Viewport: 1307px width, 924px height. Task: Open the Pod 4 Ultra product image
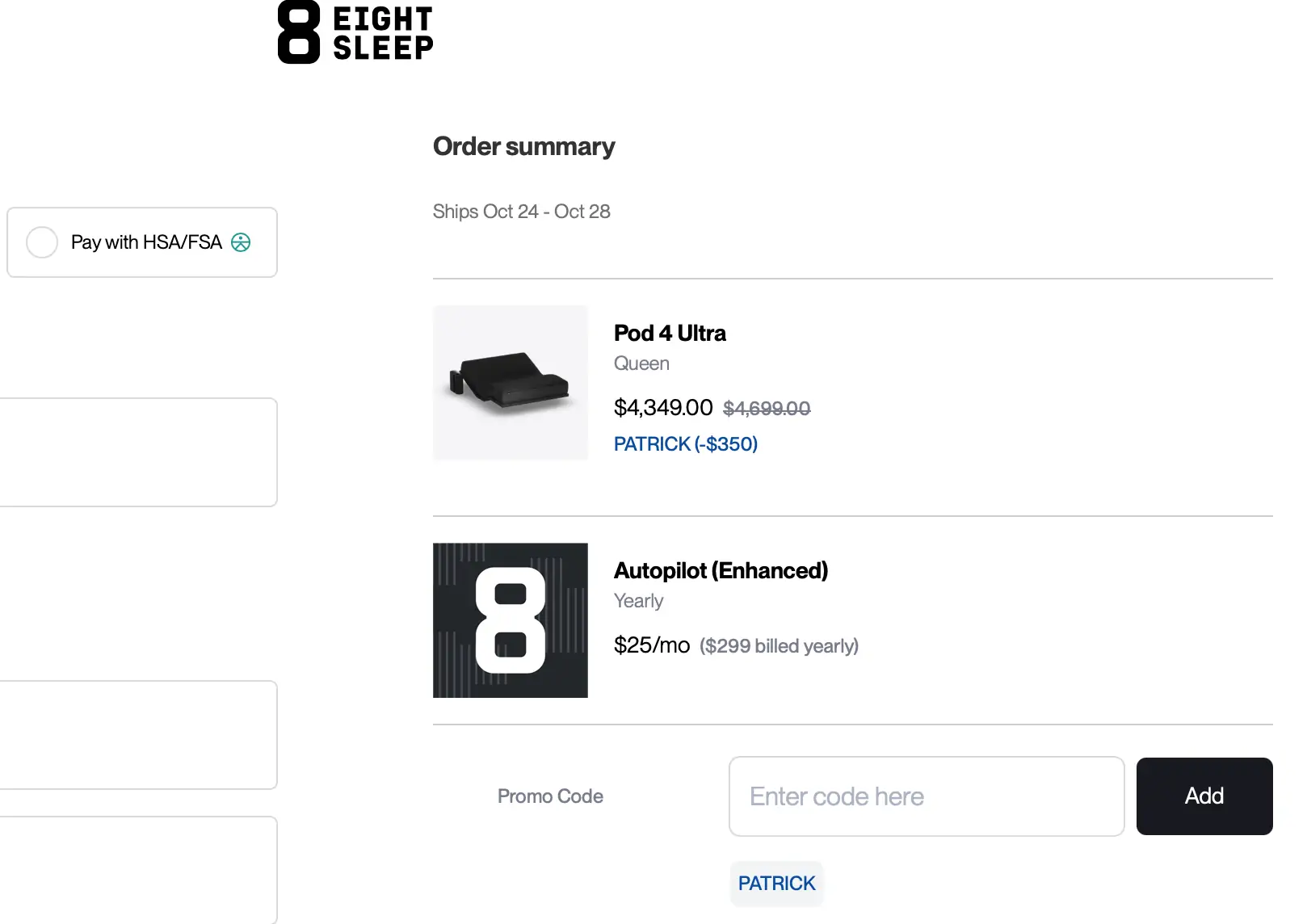510,382
